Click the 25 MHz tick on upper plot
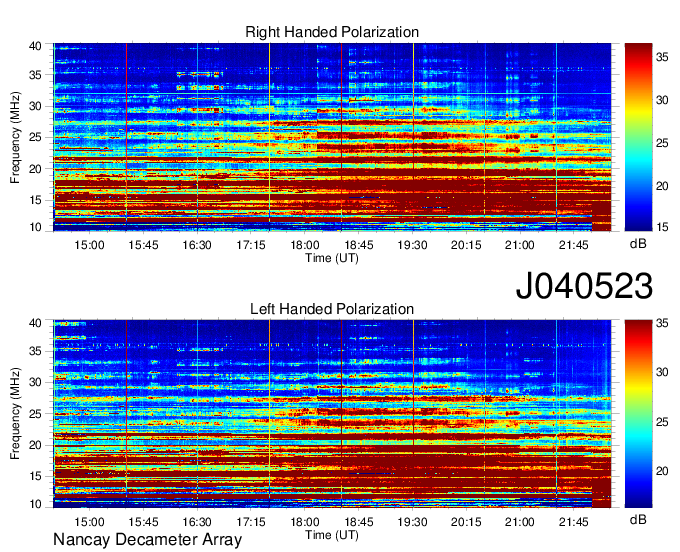The height and width of the screenshot is (552, 680). point(35,138)
